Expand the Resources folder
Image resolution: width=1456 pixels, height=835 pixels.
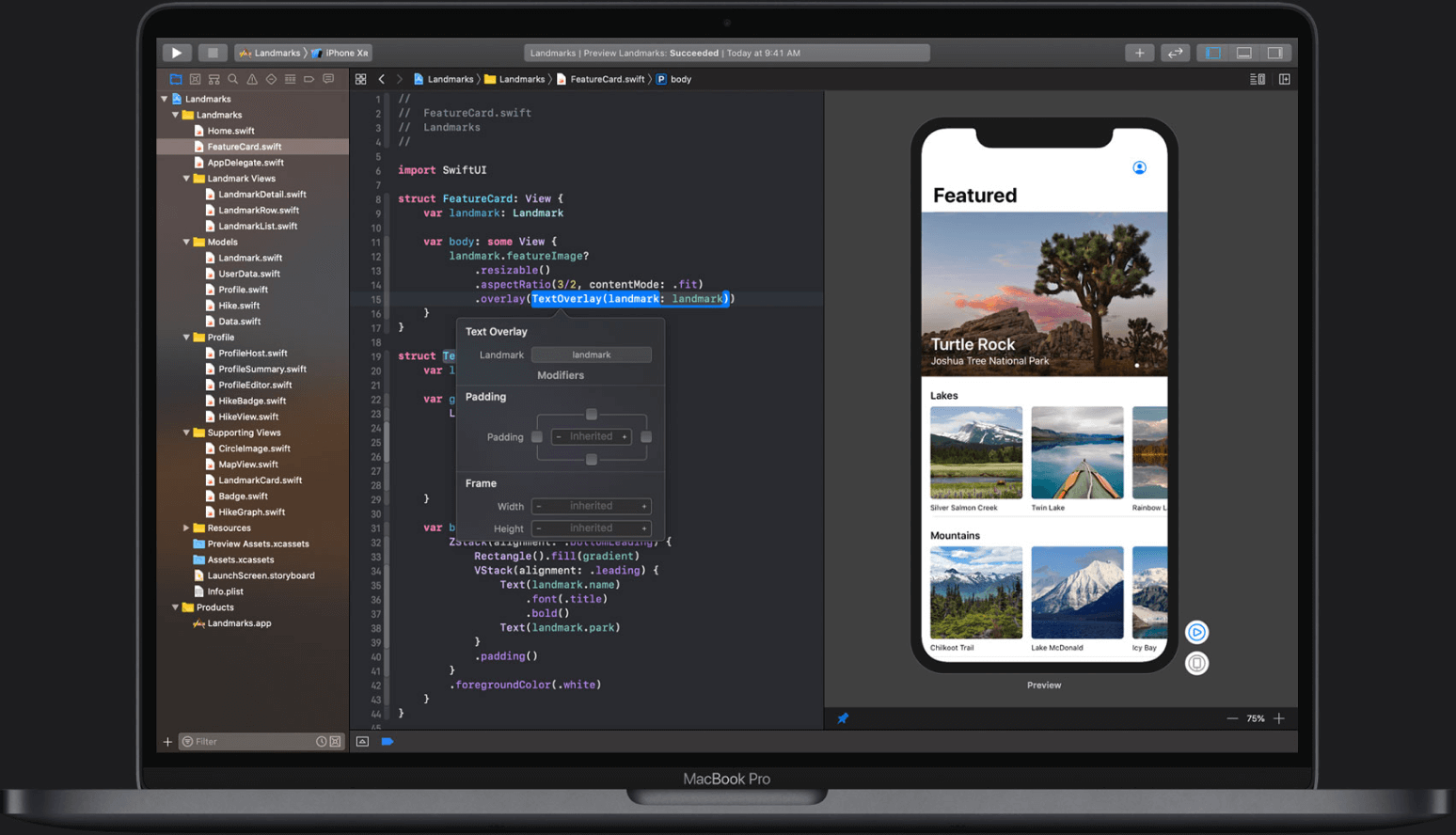pyautogui.click(x=186, y=528)
